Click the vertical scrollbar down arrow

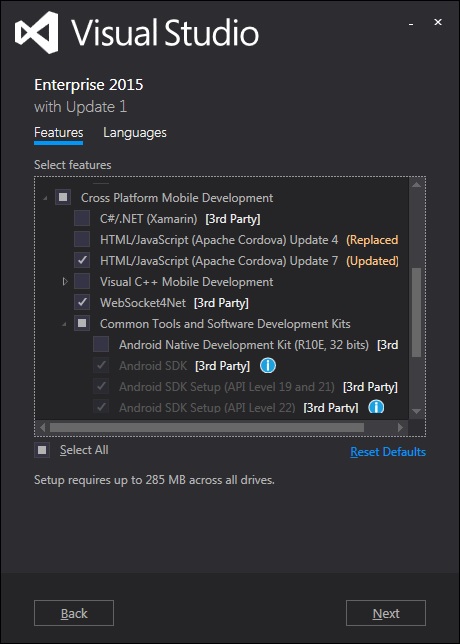(x=416, y=411)
